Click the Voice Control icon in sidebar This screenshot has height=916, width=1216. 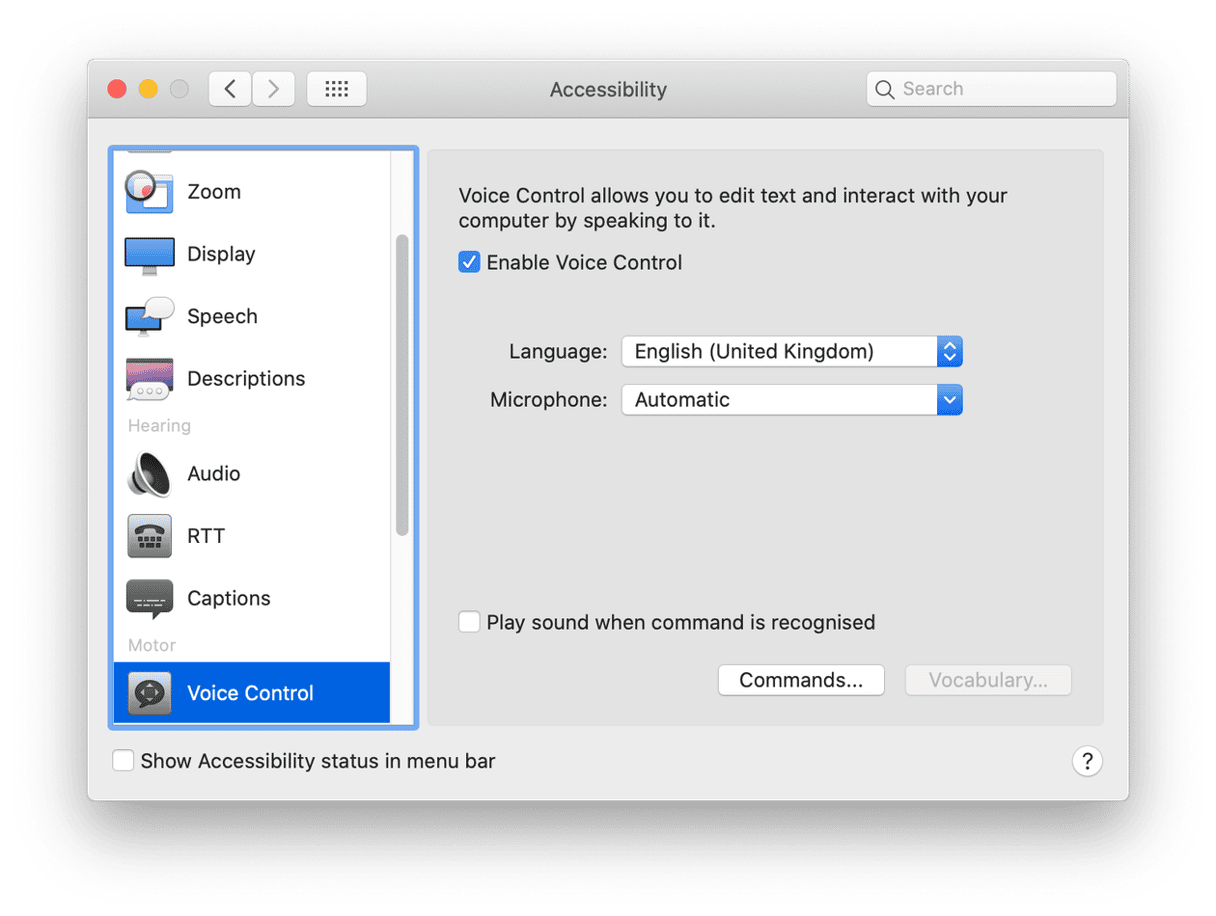click(149, 693)
